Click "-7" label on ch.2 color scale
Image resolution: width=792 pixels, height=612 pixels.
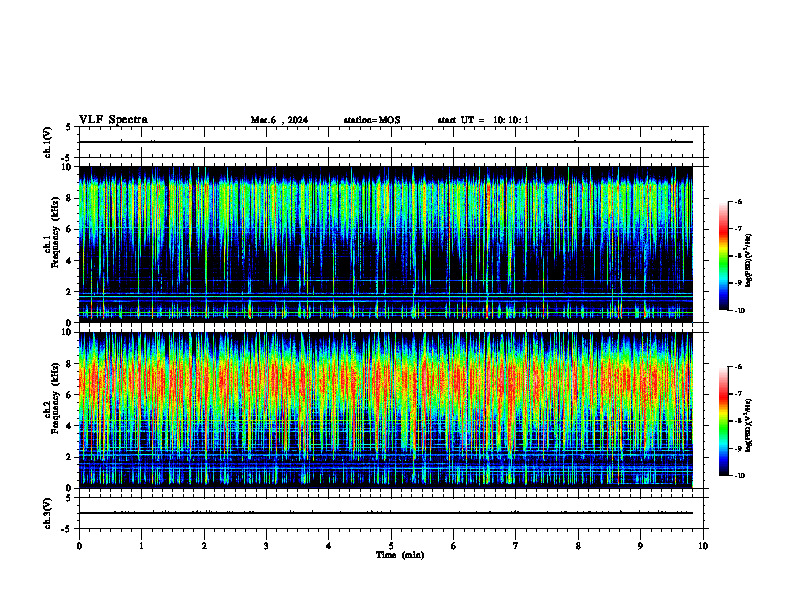pos(739,394)
